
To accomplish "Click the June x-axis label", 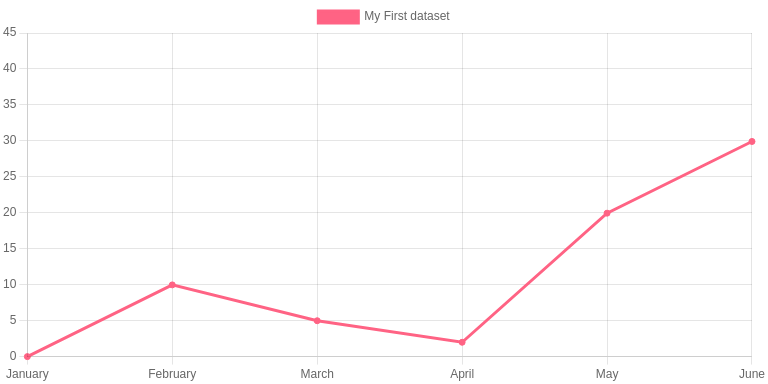I will [x=752, y=374].
